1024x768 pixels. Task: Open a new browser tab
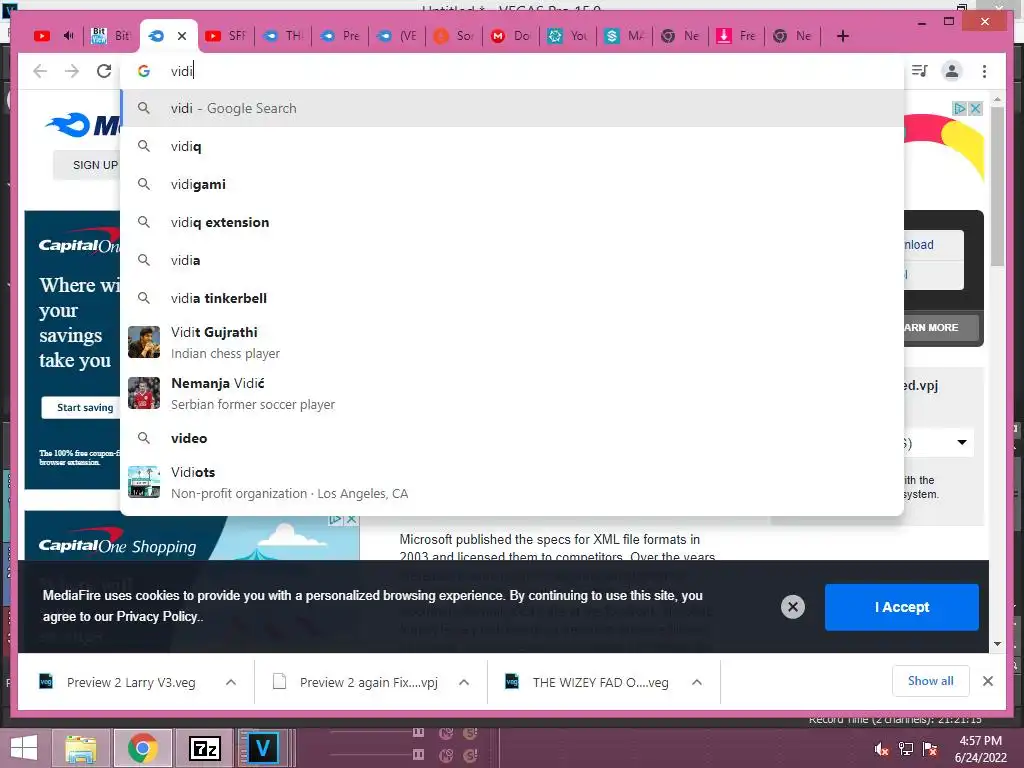(x=842, y=36)
